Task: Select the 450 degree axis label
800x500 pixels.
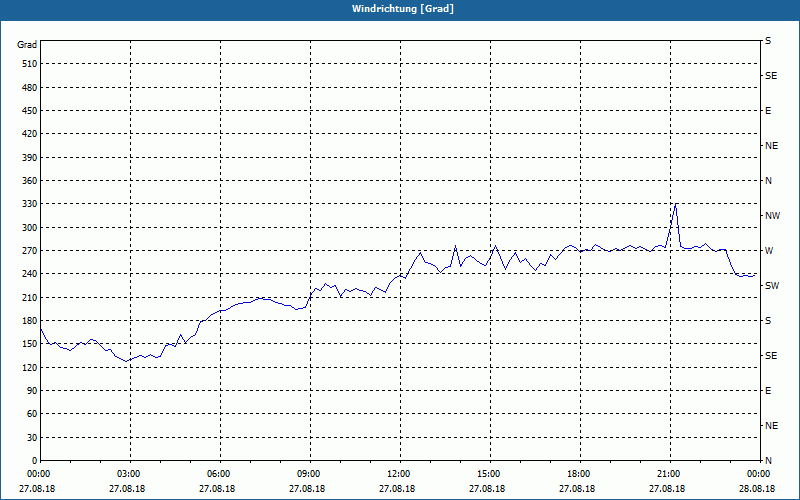Action: click(x=30, y=111)
